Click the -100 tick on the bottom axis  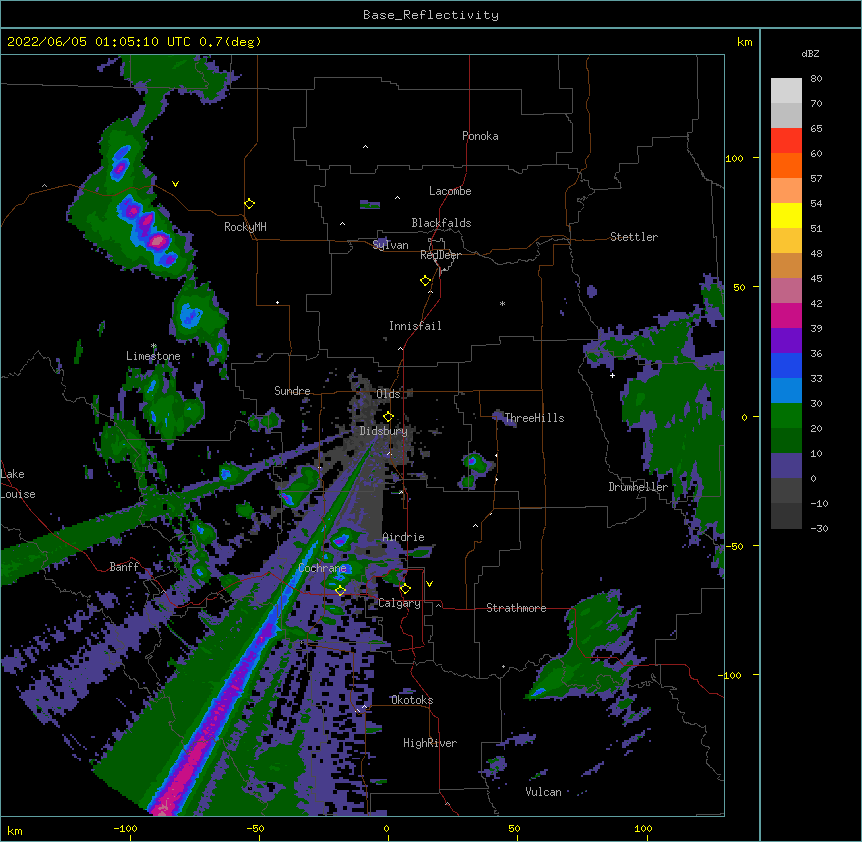coord(125,828)
